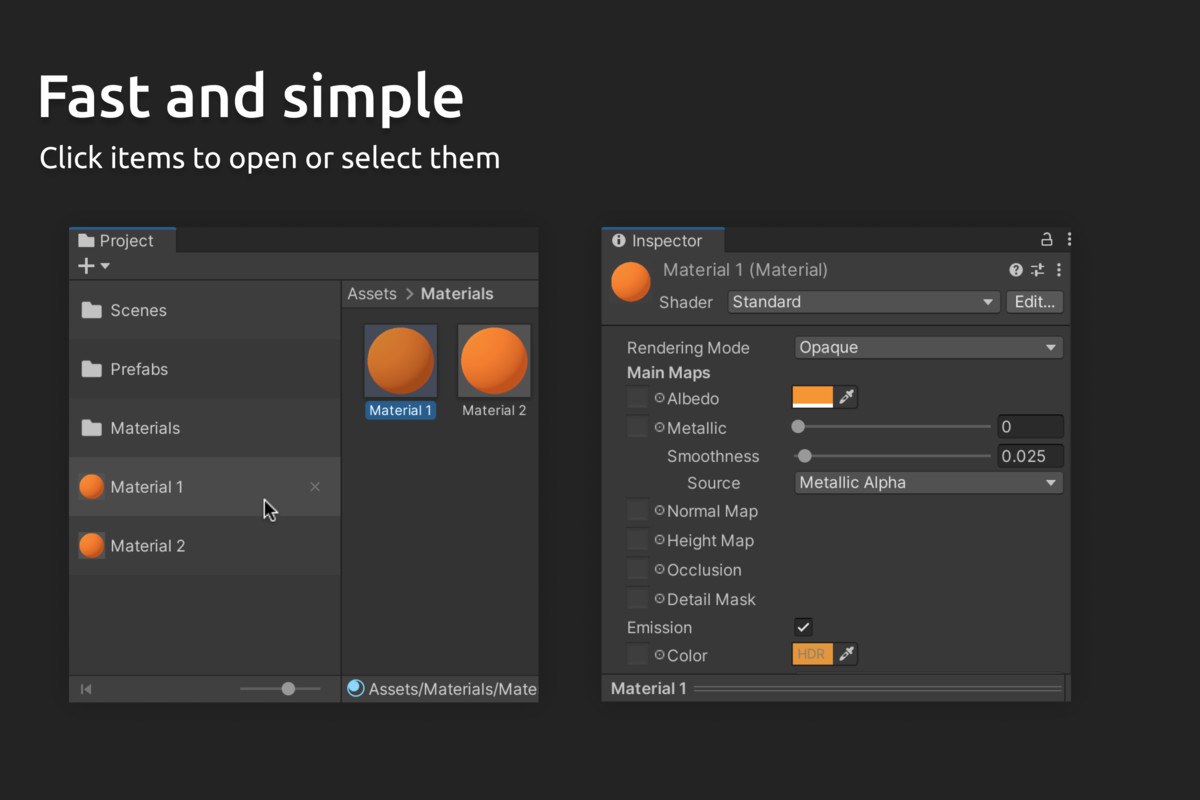Viewport: 1200px width, 800px height.
Task: Open the Materials folder in the sidebar
Action: point(204,428)
